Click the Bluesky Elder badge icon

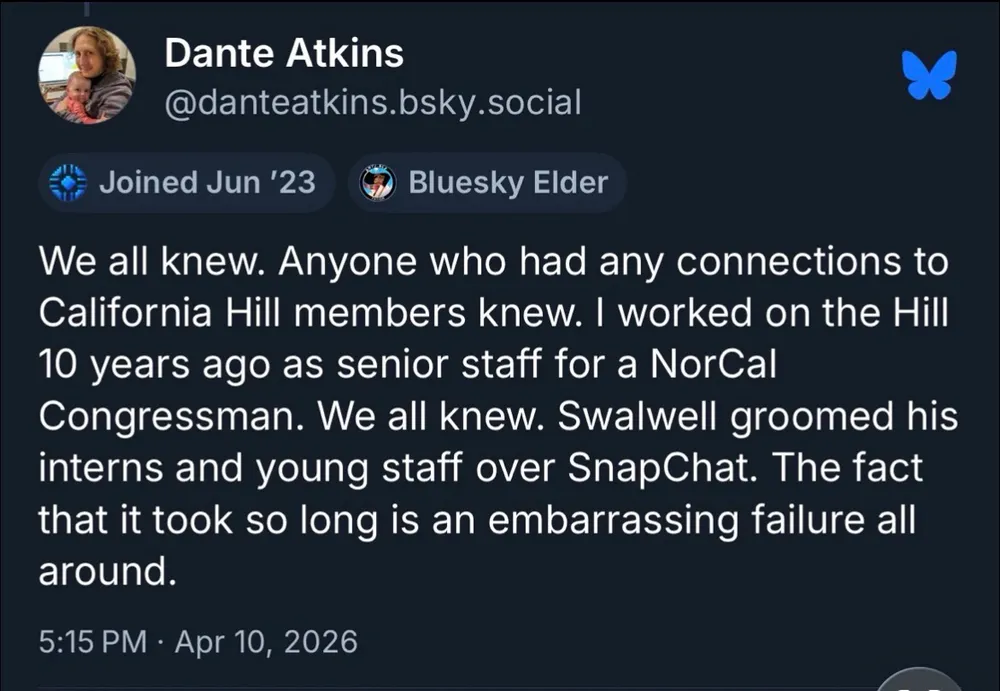click(x=378, y=183)
